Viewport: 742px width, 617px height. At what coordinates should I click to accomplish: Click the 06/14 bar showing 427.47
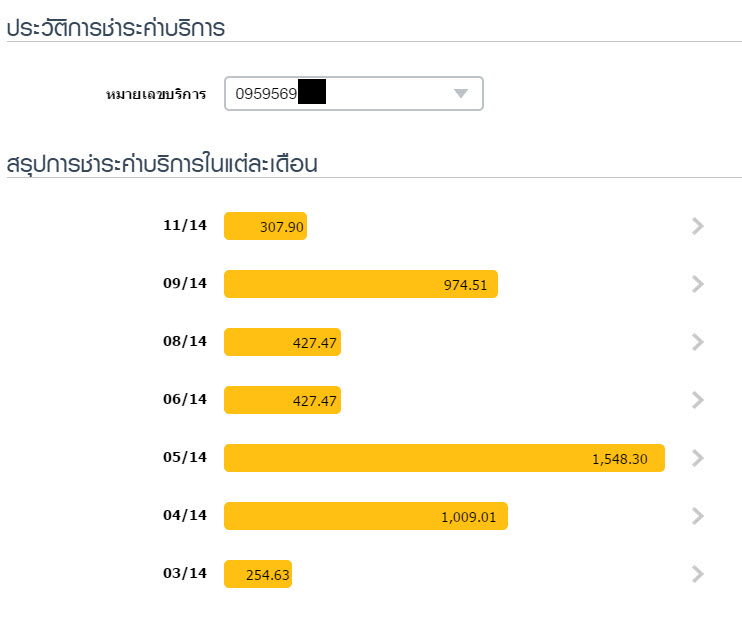coord(282,400)
